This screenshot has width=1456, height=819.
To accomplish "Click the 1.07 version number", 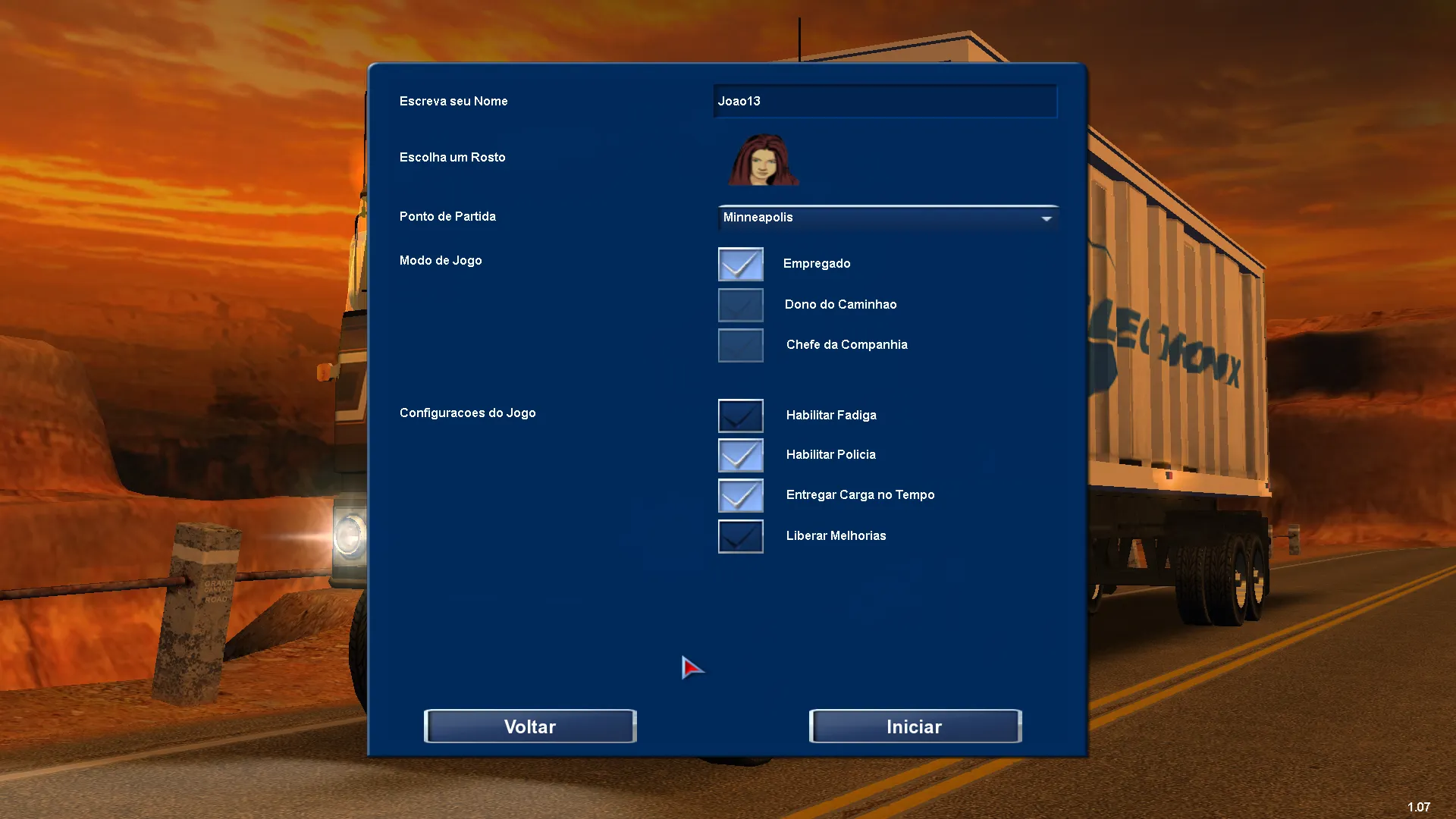I will click(x=1419, y=808).
